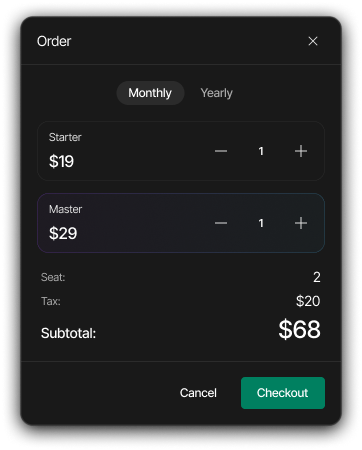The width and height of the screenshot is (362, 450).
Task: Click the Subtotal label
Action: pos(68,333)
